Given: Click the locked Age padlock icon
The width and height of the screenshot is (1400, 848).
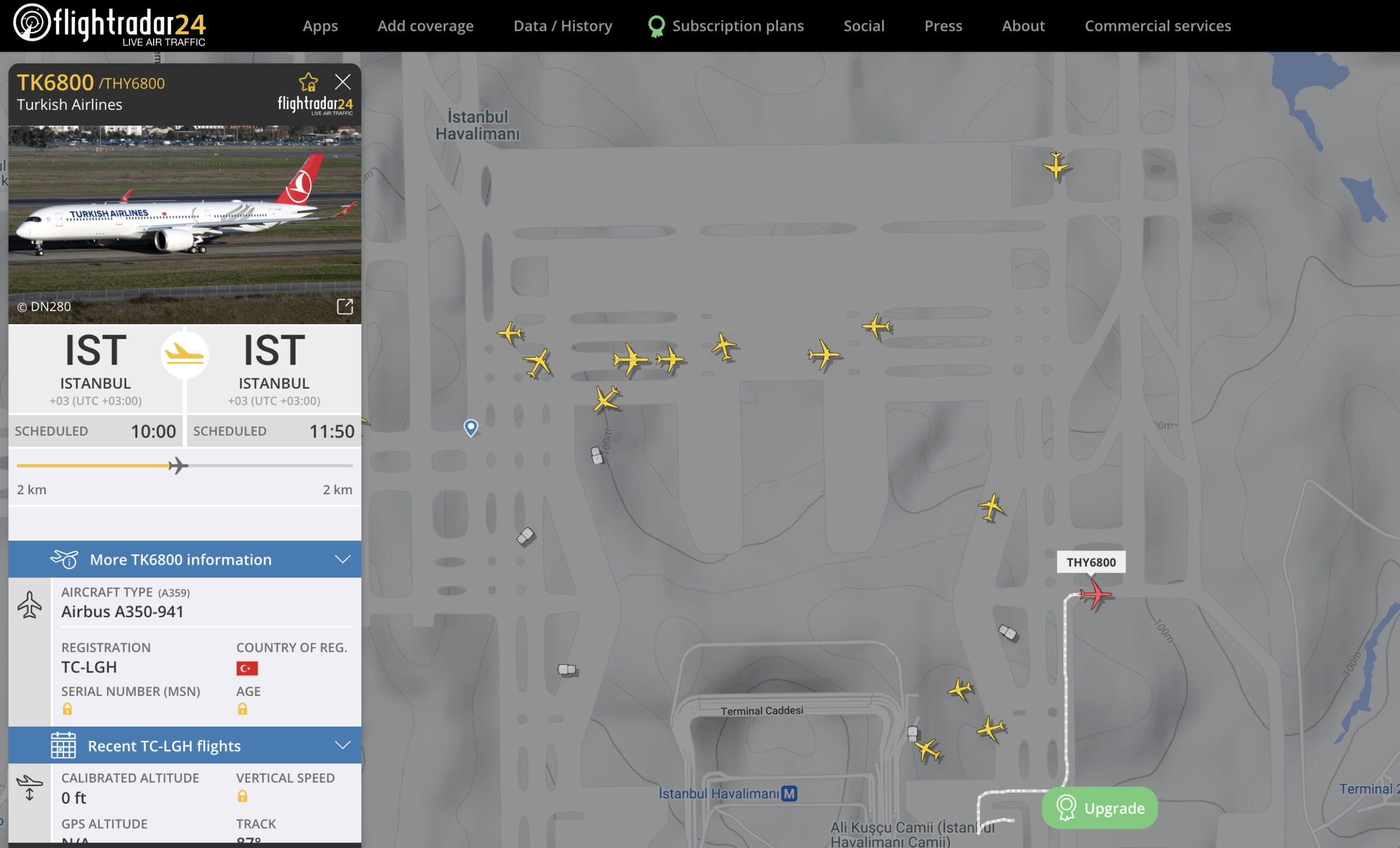Looking at the screenshot, I should (x=242, y=709).
